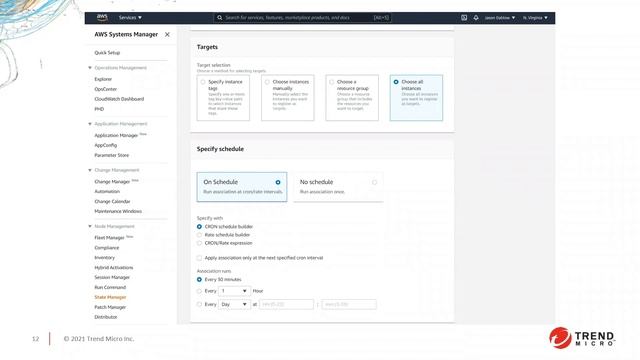Focus the AWS services search field
The width and height of the screenshot is (640, 360).
coord(302,18)
